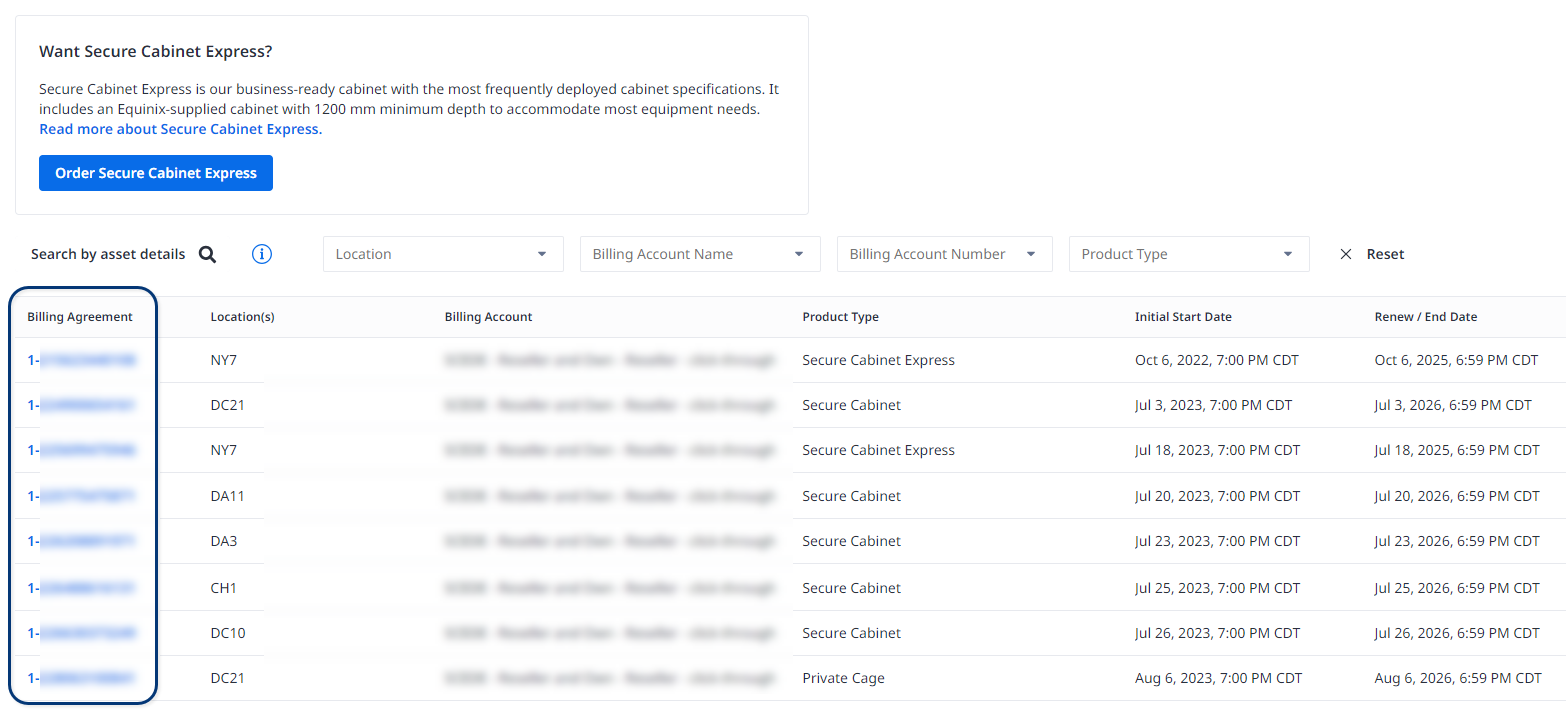
Task: Open the info icon beside the search
Action: (x=262, y=254)
